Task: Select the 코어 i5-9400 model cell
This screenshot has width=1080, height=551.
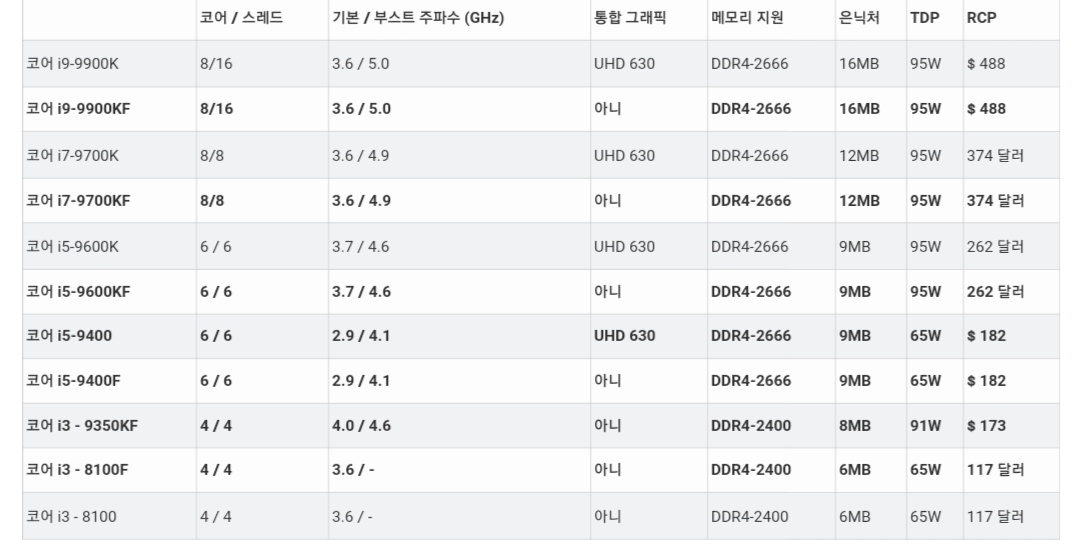Action: coord(69,336)
